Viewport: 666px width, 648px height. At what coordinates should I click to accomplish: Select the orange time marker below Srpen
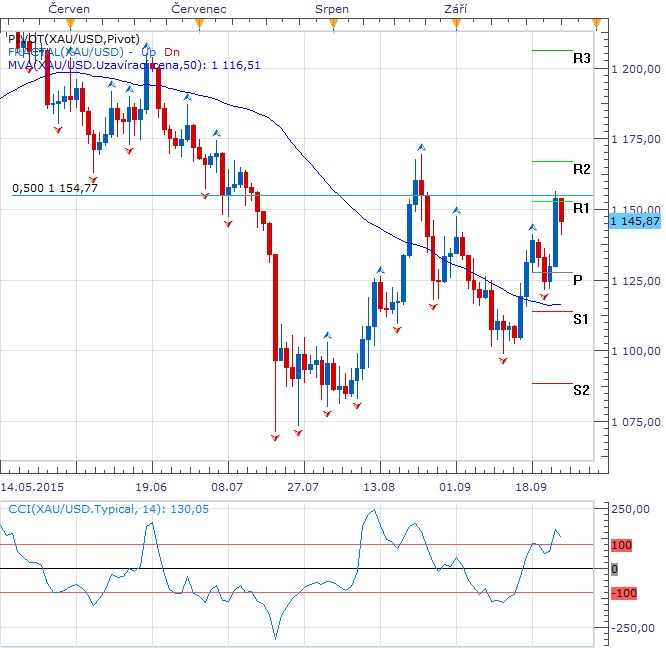331,22
